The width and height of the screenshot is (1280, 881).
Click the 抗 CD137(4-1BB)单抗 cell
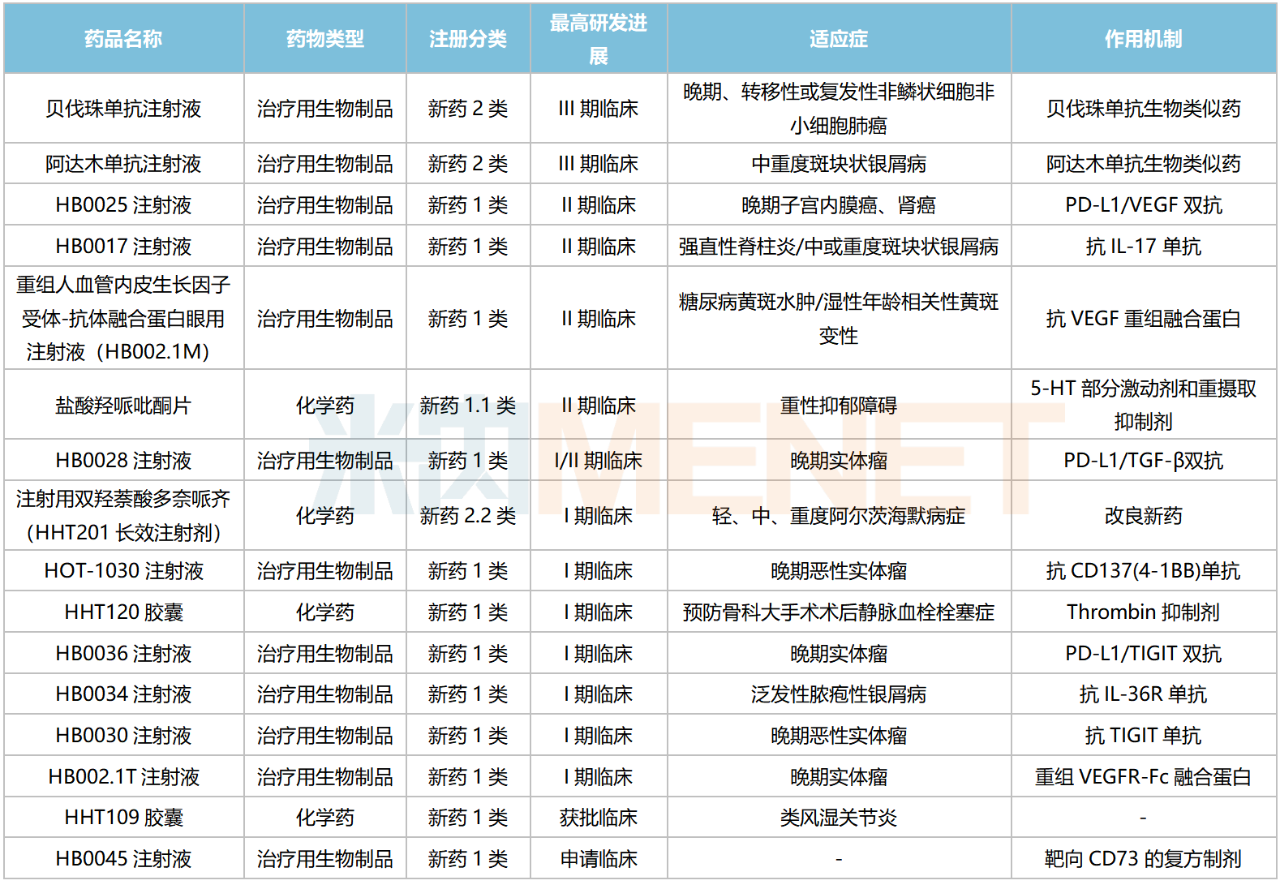(x=1144, y=571)
